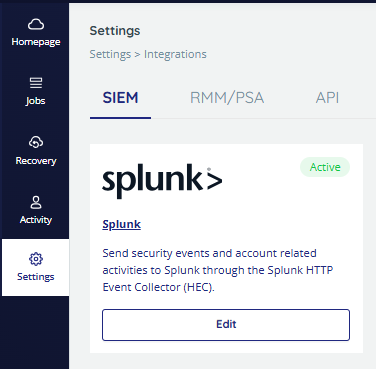The height and width of the screenshot is (369, 376).
Task: Click the Recovery cloud-restore icon
Action: 36,142
